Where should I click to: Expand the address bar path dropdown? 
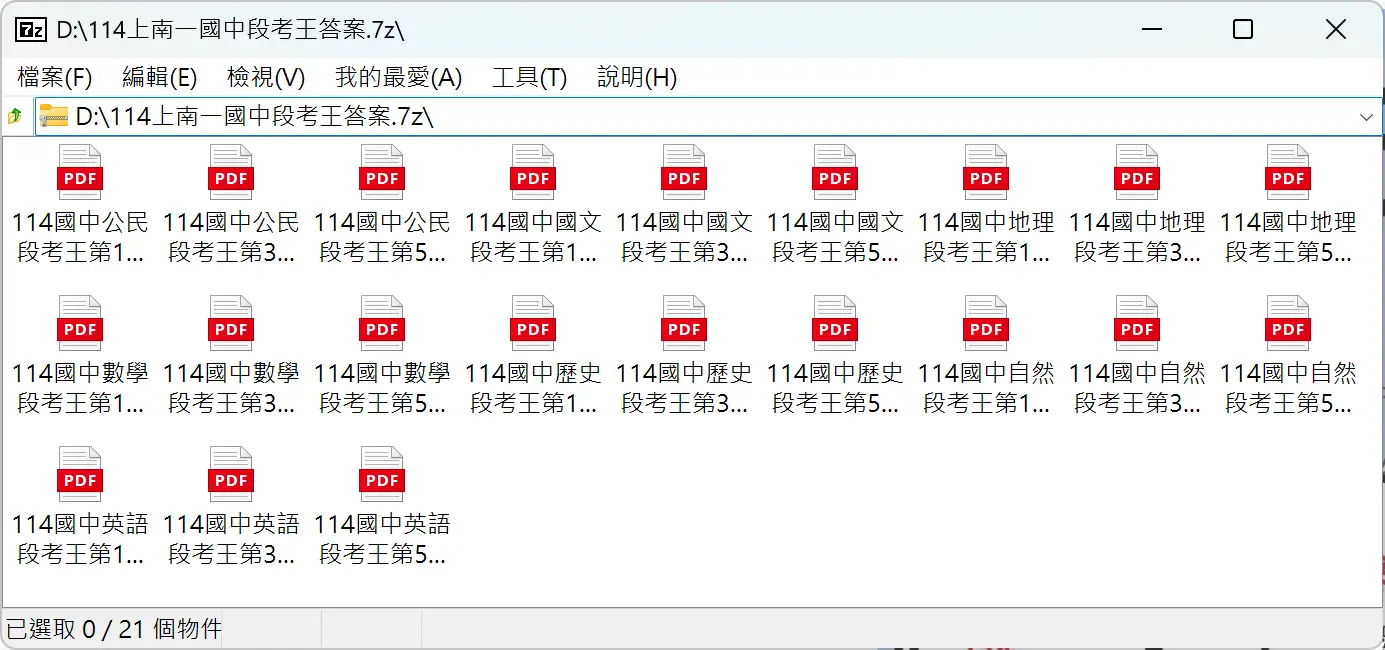(1366, 117)
